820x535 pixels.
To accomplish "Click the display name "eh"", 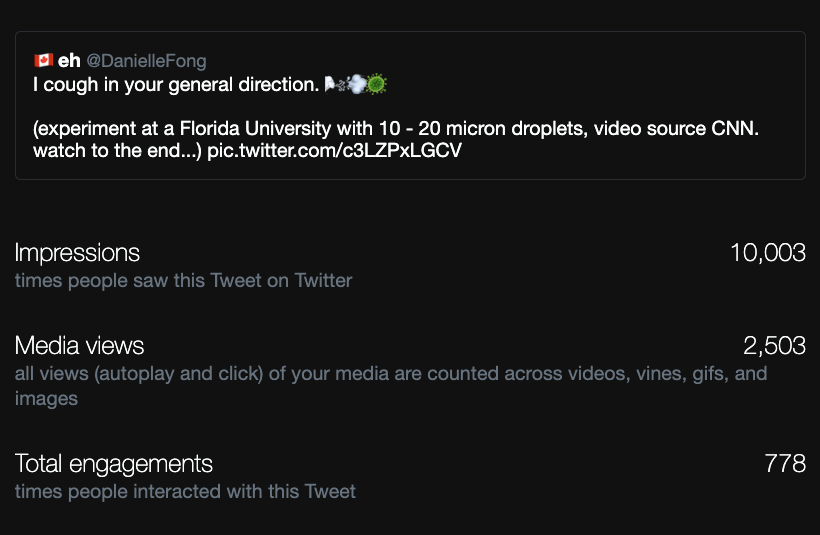I will (x=69, y=61).
